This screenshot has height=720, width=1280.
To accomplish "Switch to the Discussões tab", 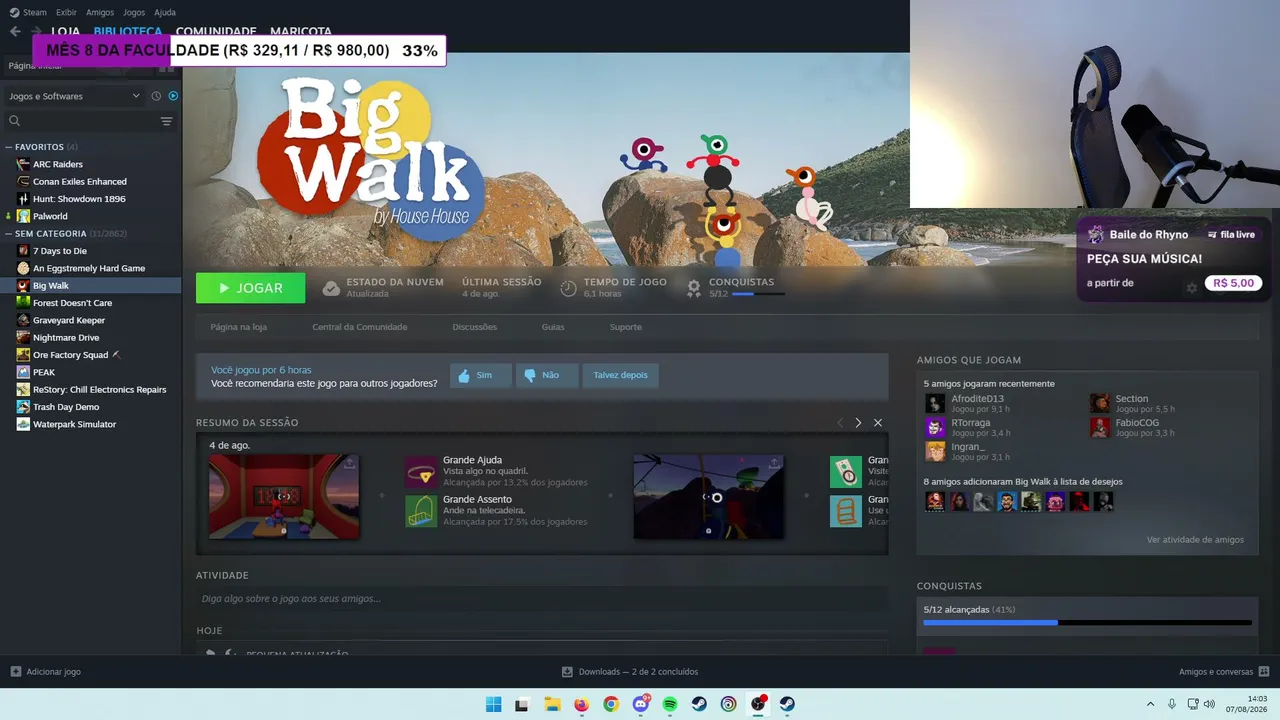I will click(474, 327).
